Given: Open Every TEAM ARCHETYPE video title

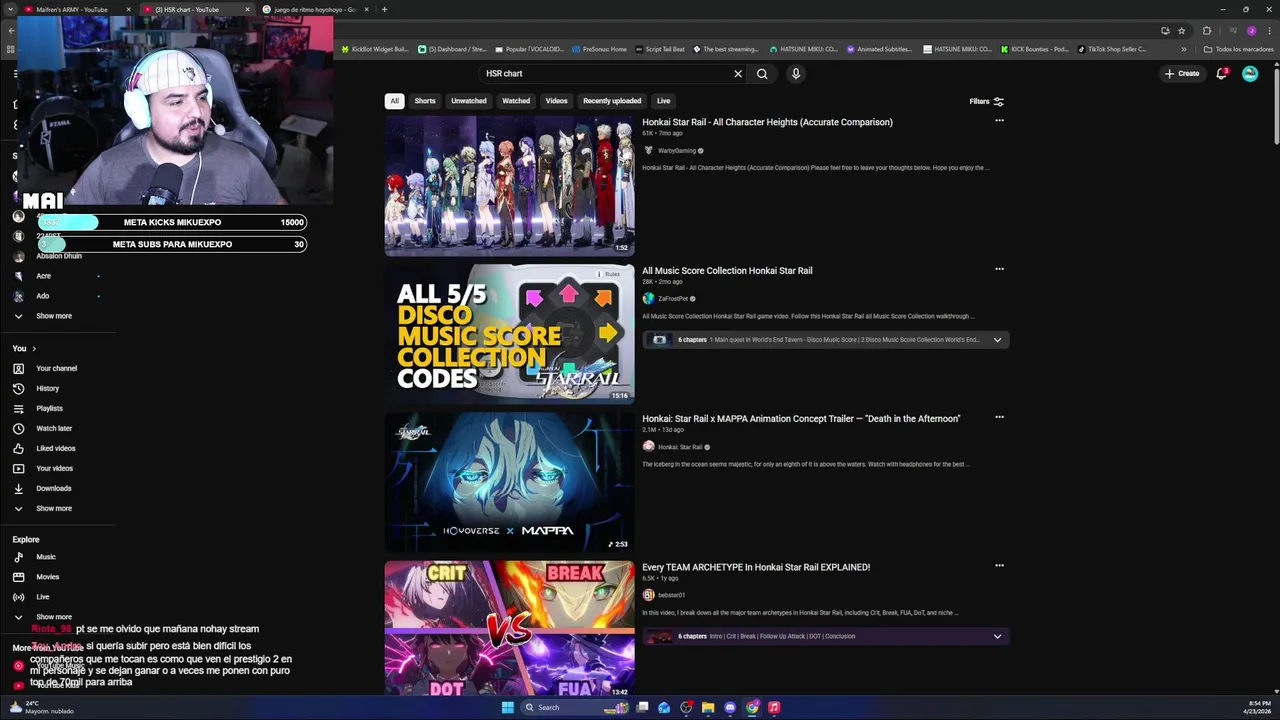Looking at the screenshot, I should (x=756, y=567).
